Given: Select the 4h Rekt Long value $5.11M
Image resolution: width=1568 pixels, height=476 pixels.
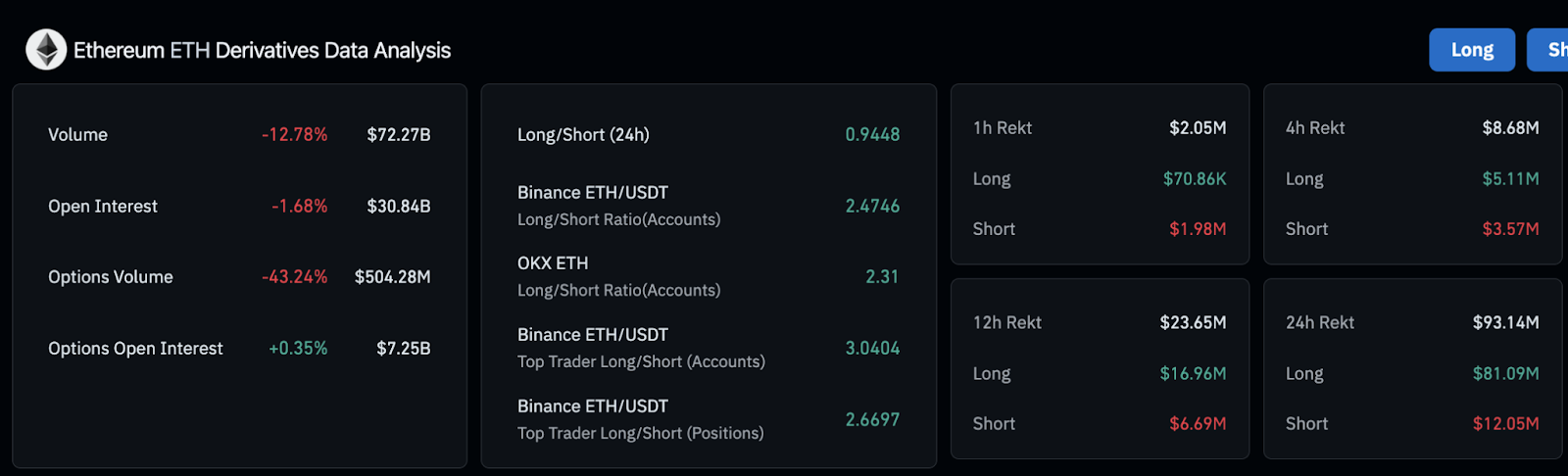Looking at the screenshot, I should coord(1510,179).
